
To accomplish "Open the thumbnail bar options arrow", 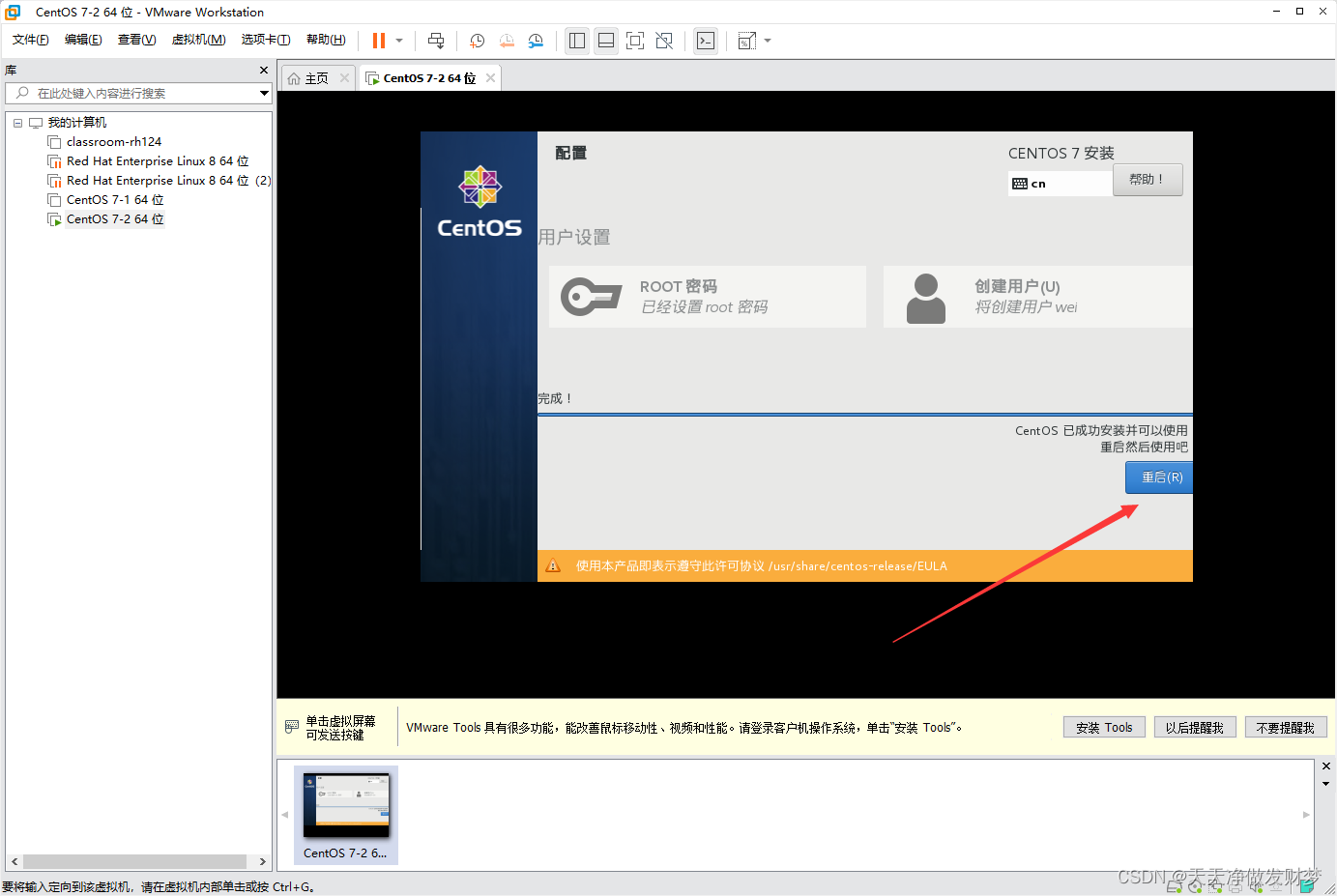I will (x=1325, y=784).
